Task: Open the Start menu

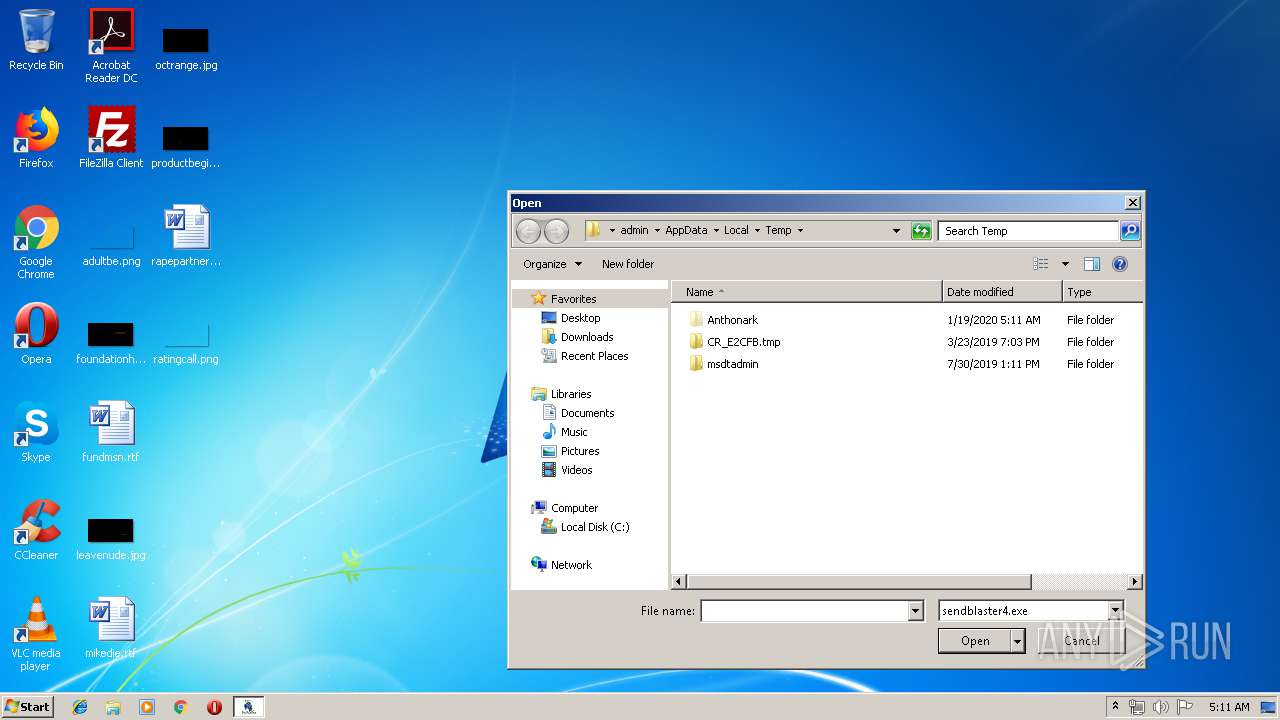Action: coord(27,707)
